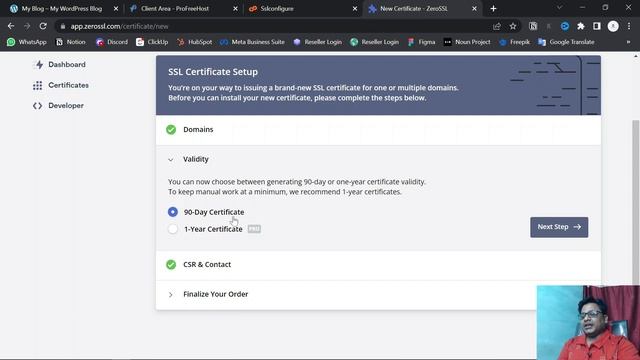Open the Meta Business Suite bookmark
This screenshot has width=640, height=360.
252,42
